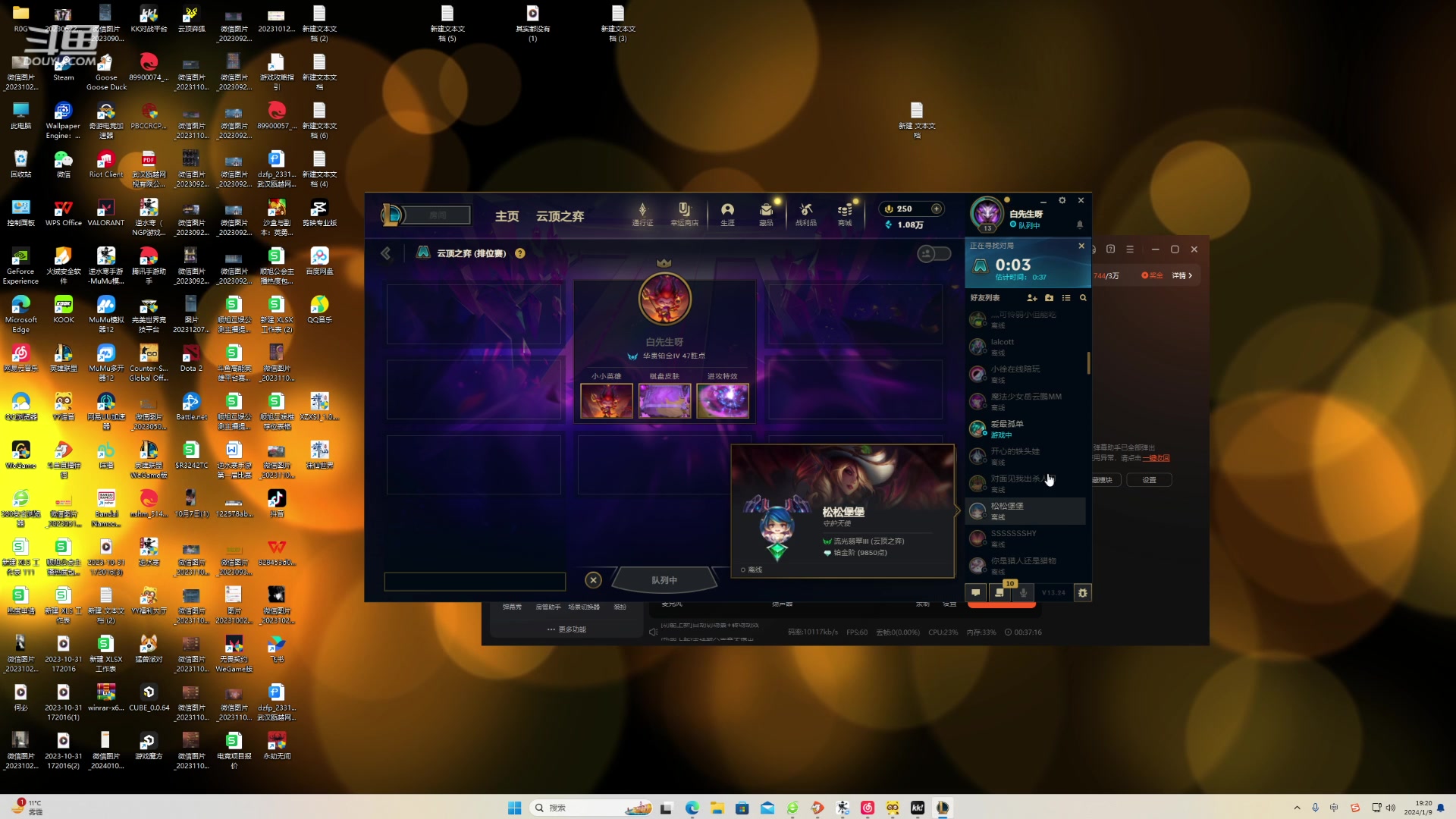Open the Battle.net desktop shortcut
Screen dimensions: 1456x819
click(191, 406)
